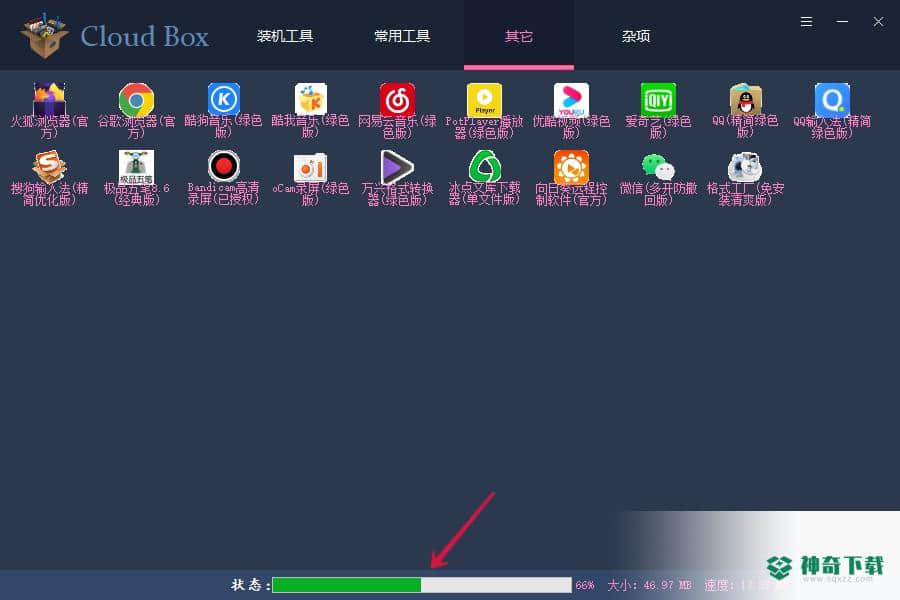Click the Bingdian Wenku downloader (冰点文库) icon
The height and width of the screenshot is (600, 900).
[484, 167]
